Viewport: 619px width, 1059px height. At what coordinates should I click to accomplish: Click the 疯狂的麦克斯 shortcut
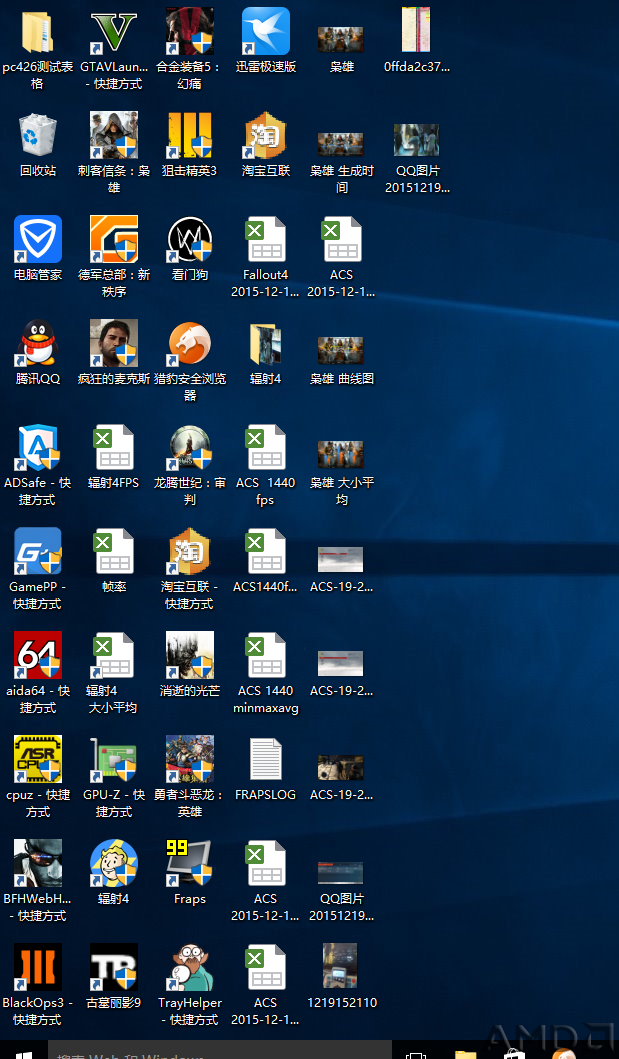click(x=114, y=343)
